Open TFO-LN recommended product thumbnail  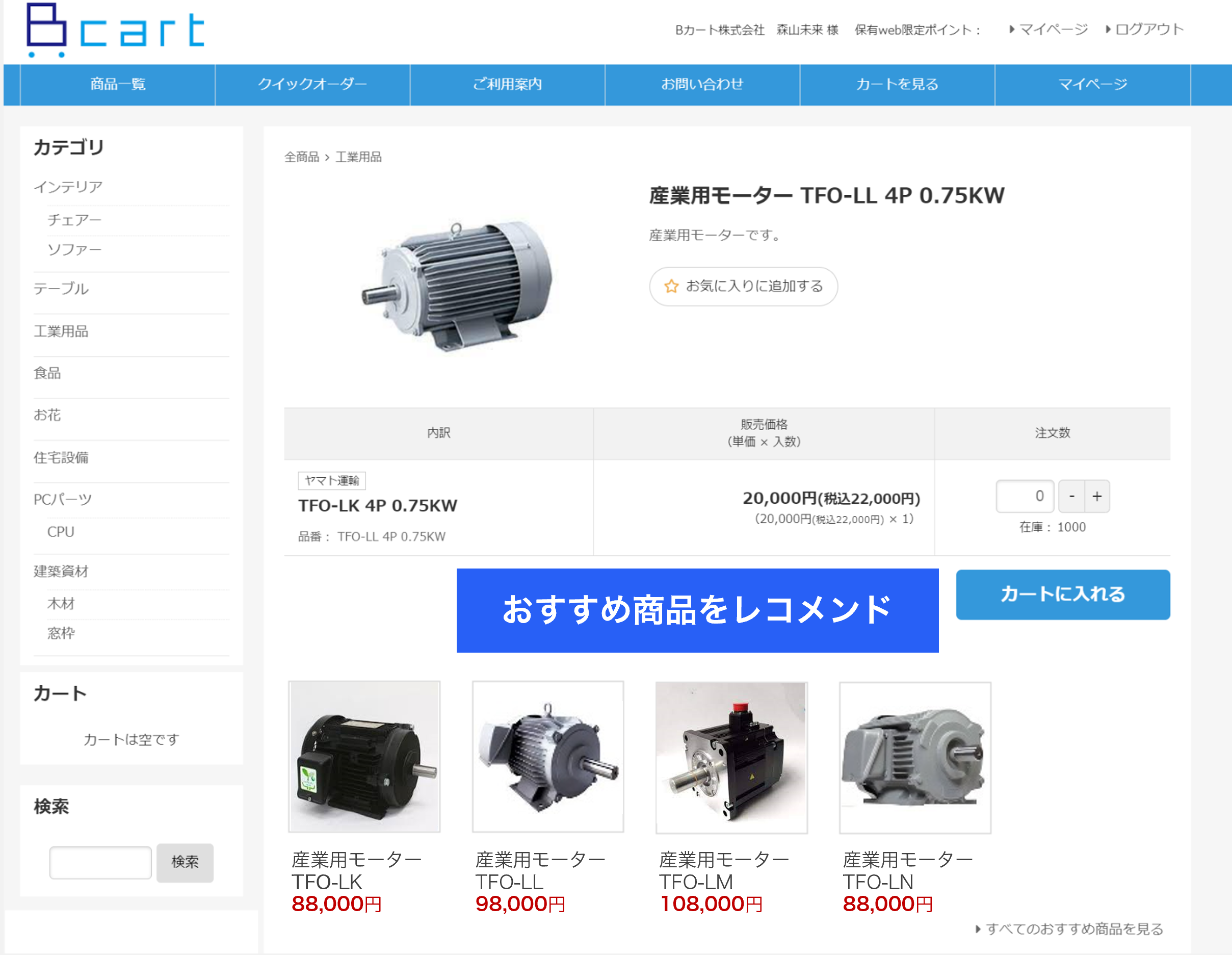pyautogui.click(x=915, y=758)
